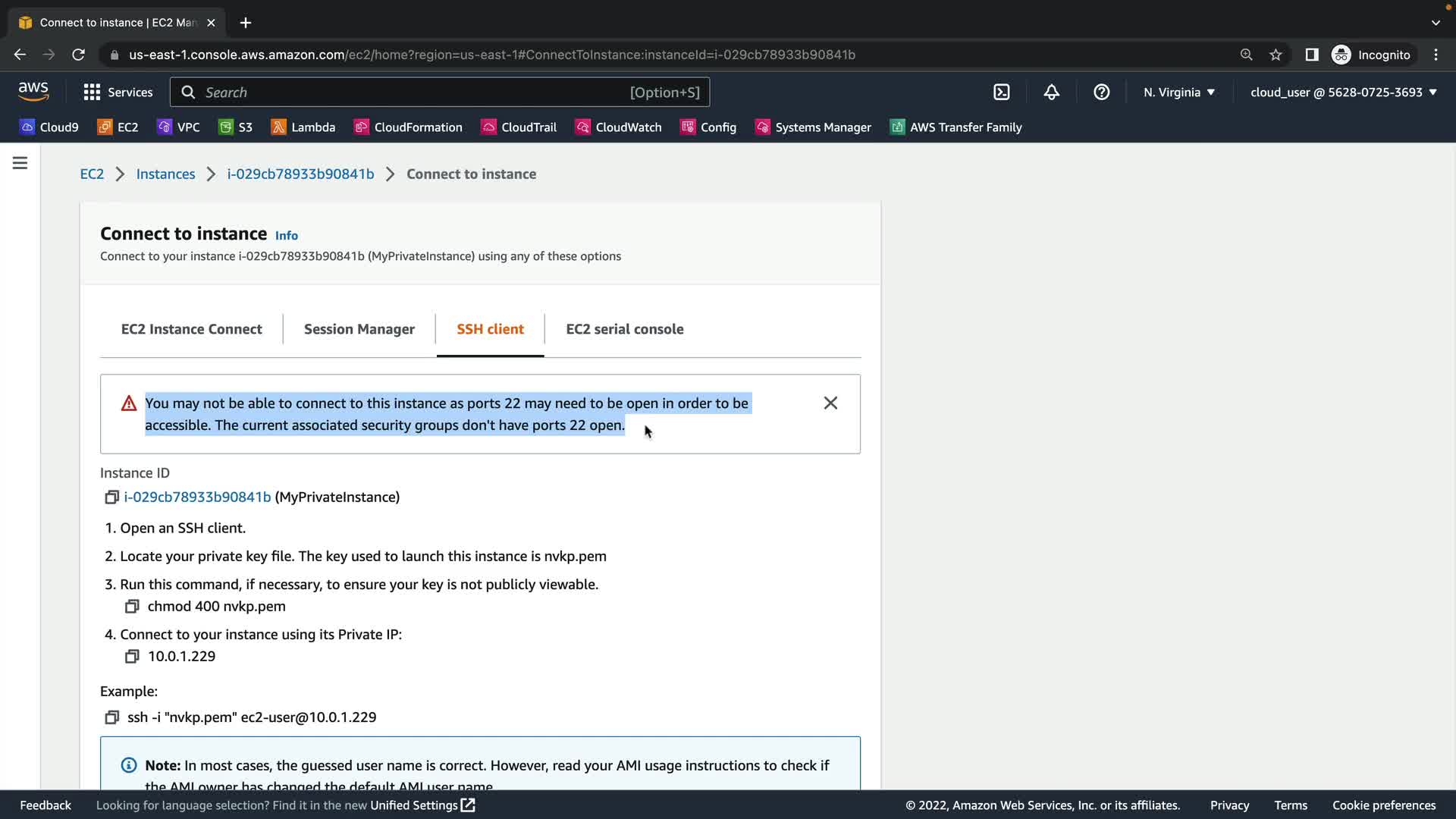Open AWS CloudShell icon in top bar
1456x819 pixels.
(1002, 92)
